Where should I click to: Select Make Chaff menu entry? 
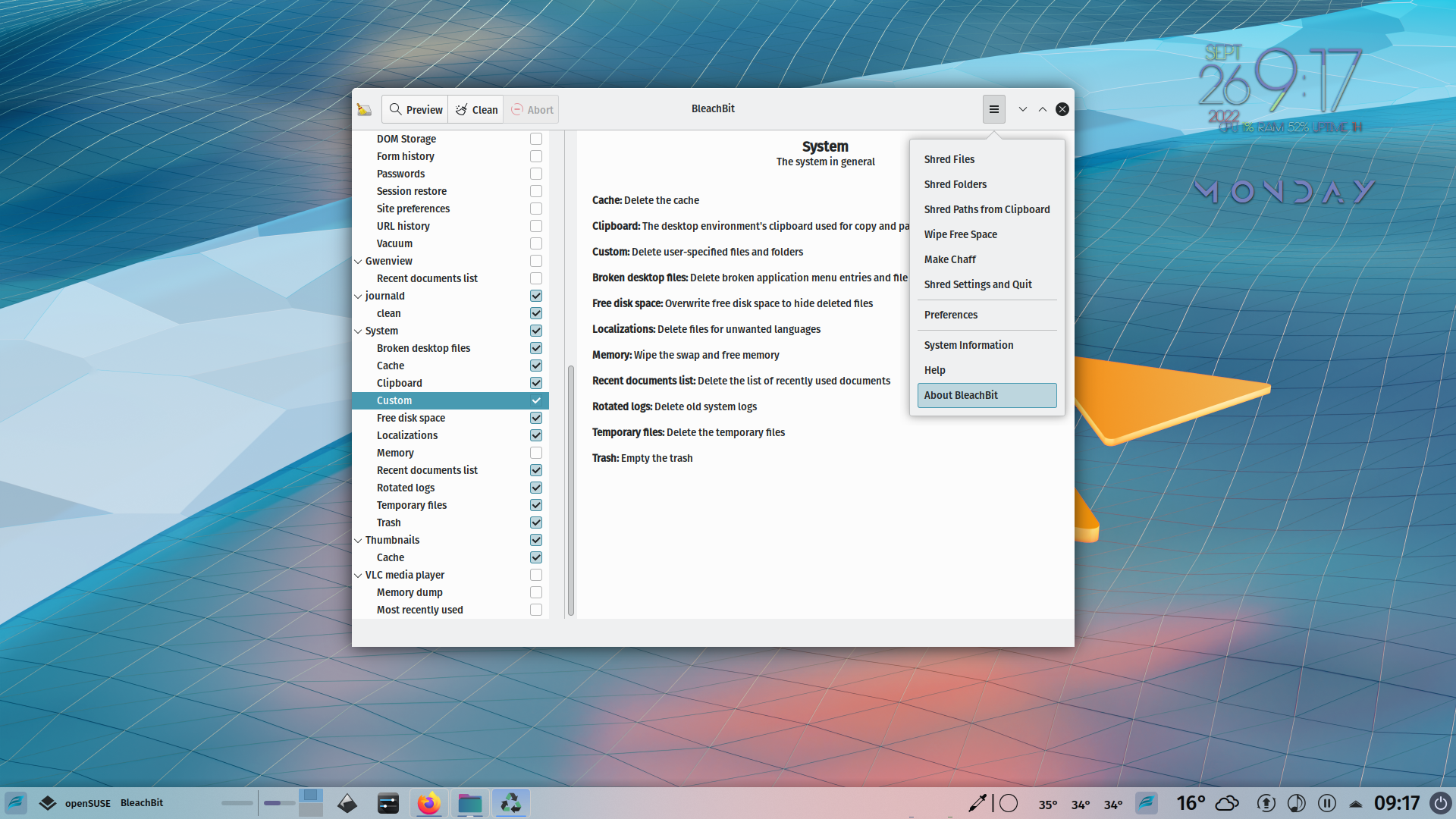coord(987,259)
